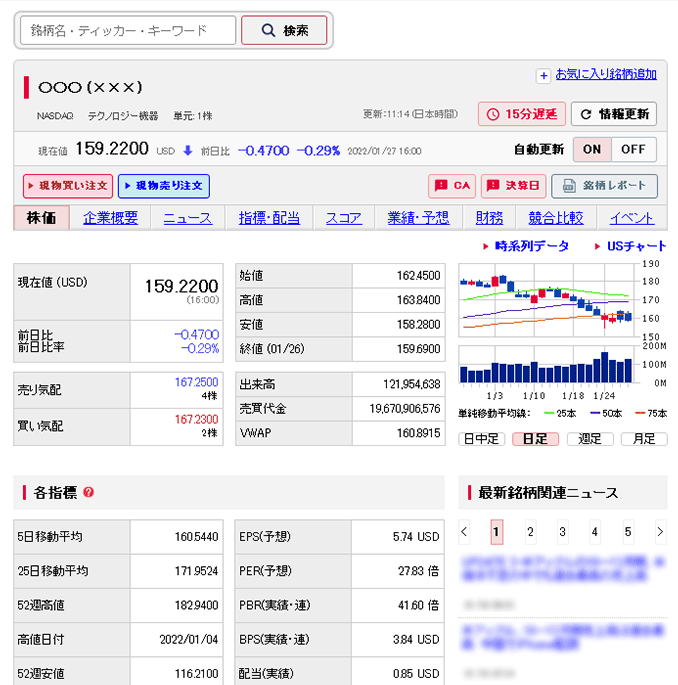Select the 週足 chart period
The image size is (678, 685).
590,439
